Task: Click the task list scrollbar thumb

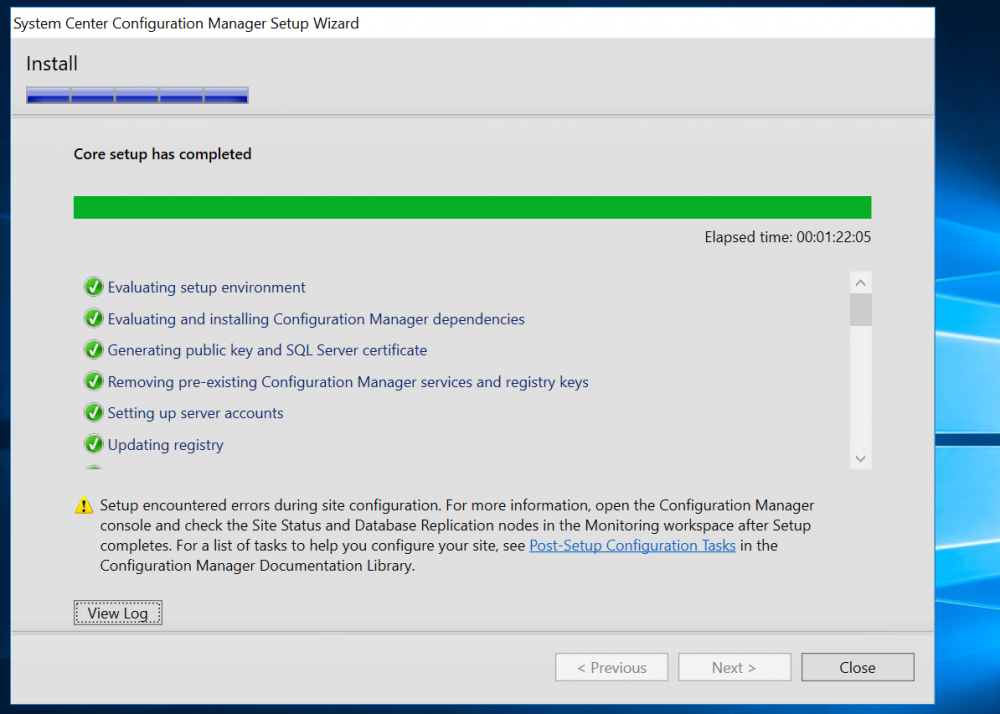Action: [860, 310]
